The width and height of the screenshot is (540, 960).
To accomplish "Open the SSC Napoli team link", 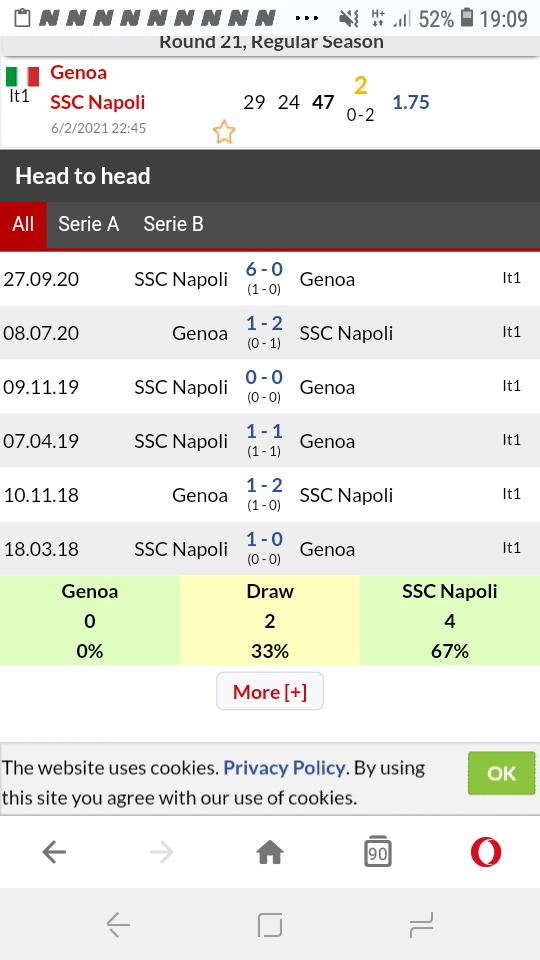I will (98, 102).
